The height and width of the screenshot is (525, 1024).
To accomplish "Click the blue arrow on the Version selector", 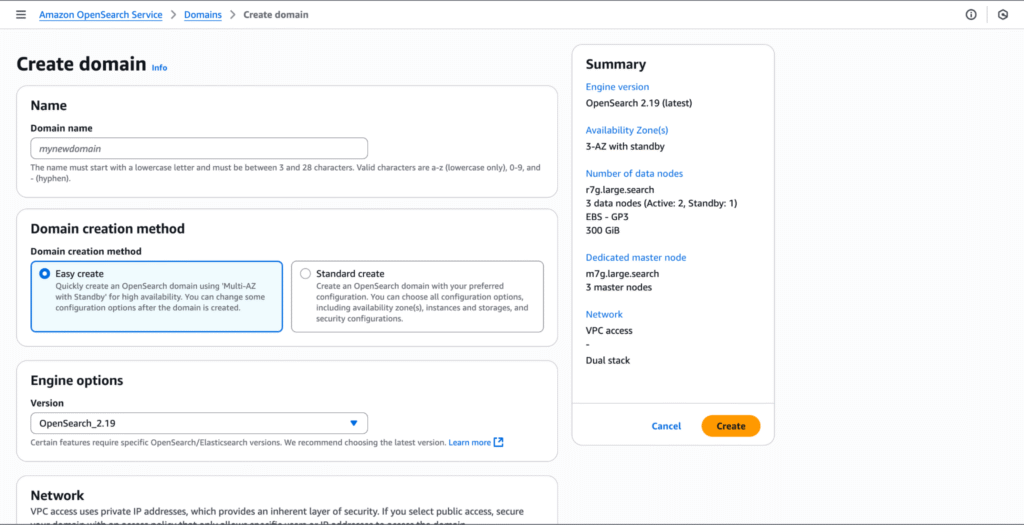I will [353, 423].
